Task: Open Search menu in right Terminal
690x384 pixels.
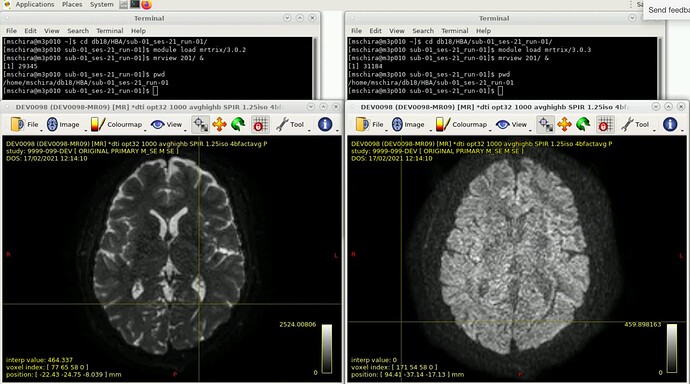Action: tap(423, 31)
